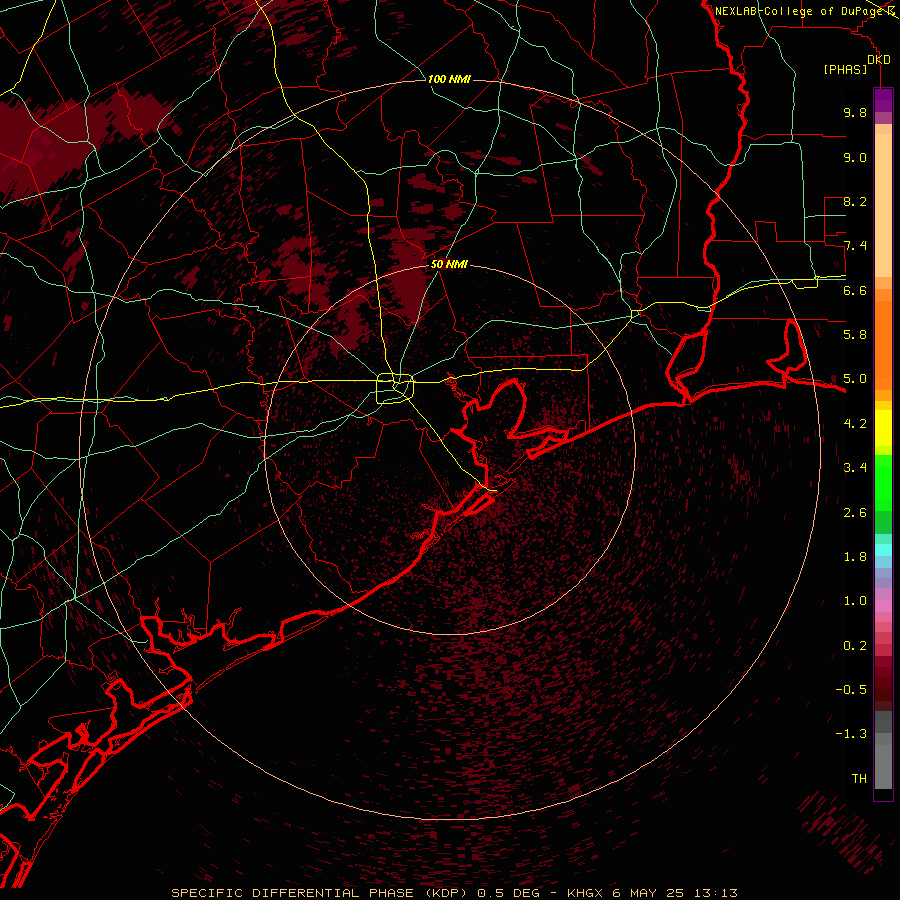Screen dimensions: 900x900
Task: Click the 4.2 legend value
Action: point(855,424)
